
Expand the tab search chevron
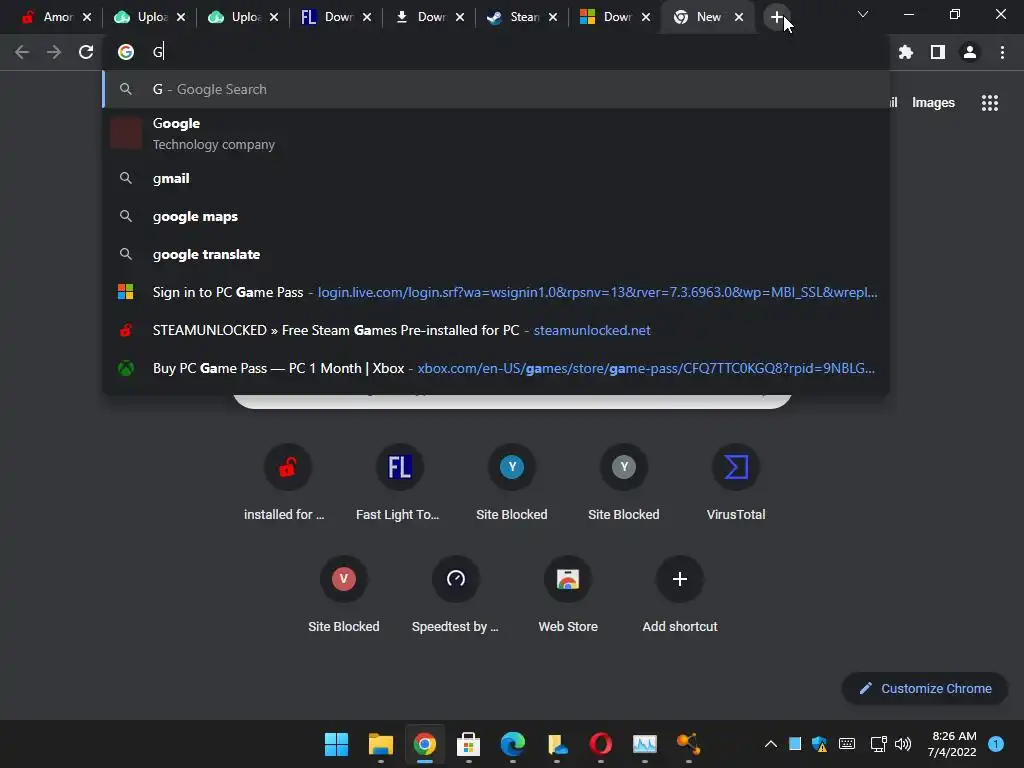coord(863,14)
